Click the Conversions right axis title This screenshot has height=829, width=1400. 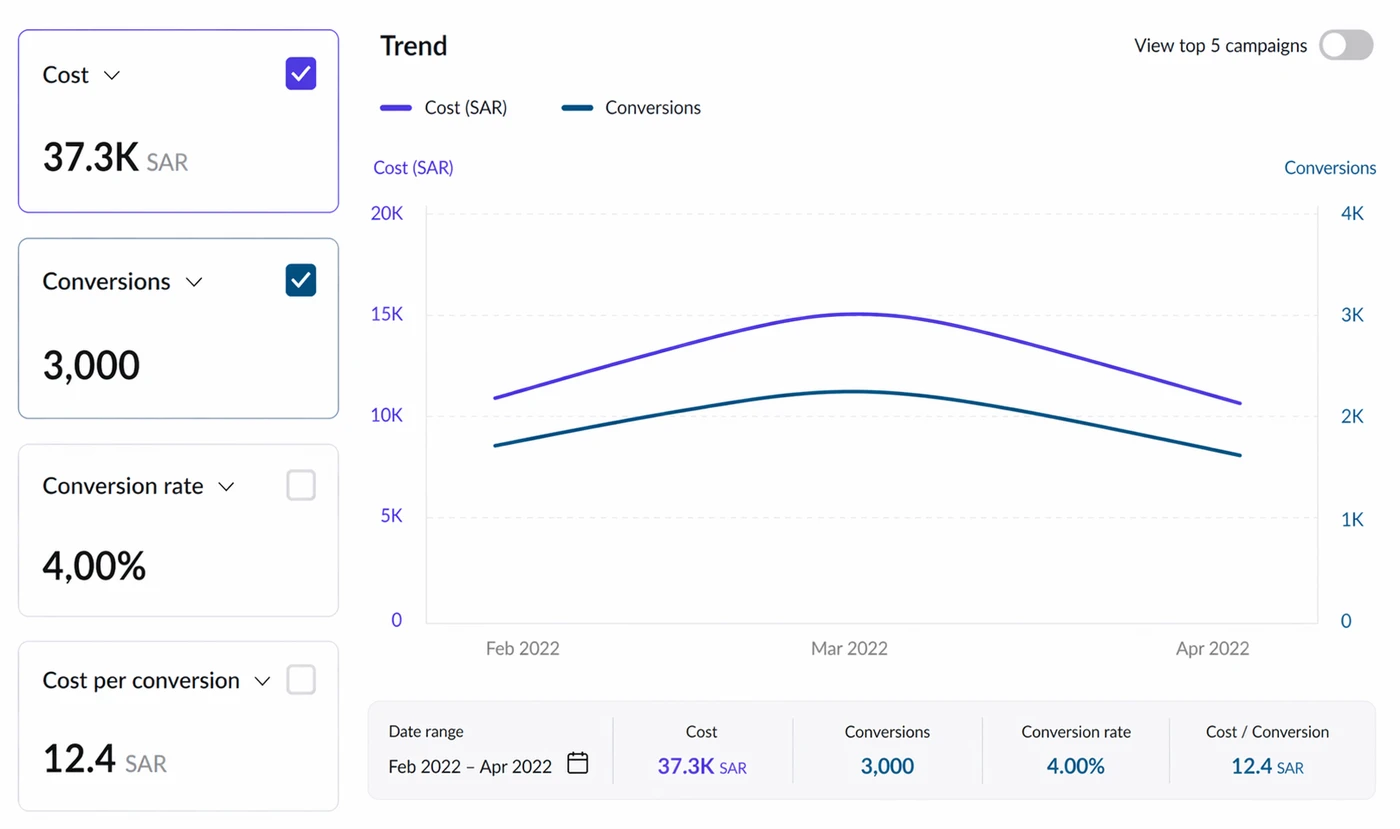tap(1330, 168)
